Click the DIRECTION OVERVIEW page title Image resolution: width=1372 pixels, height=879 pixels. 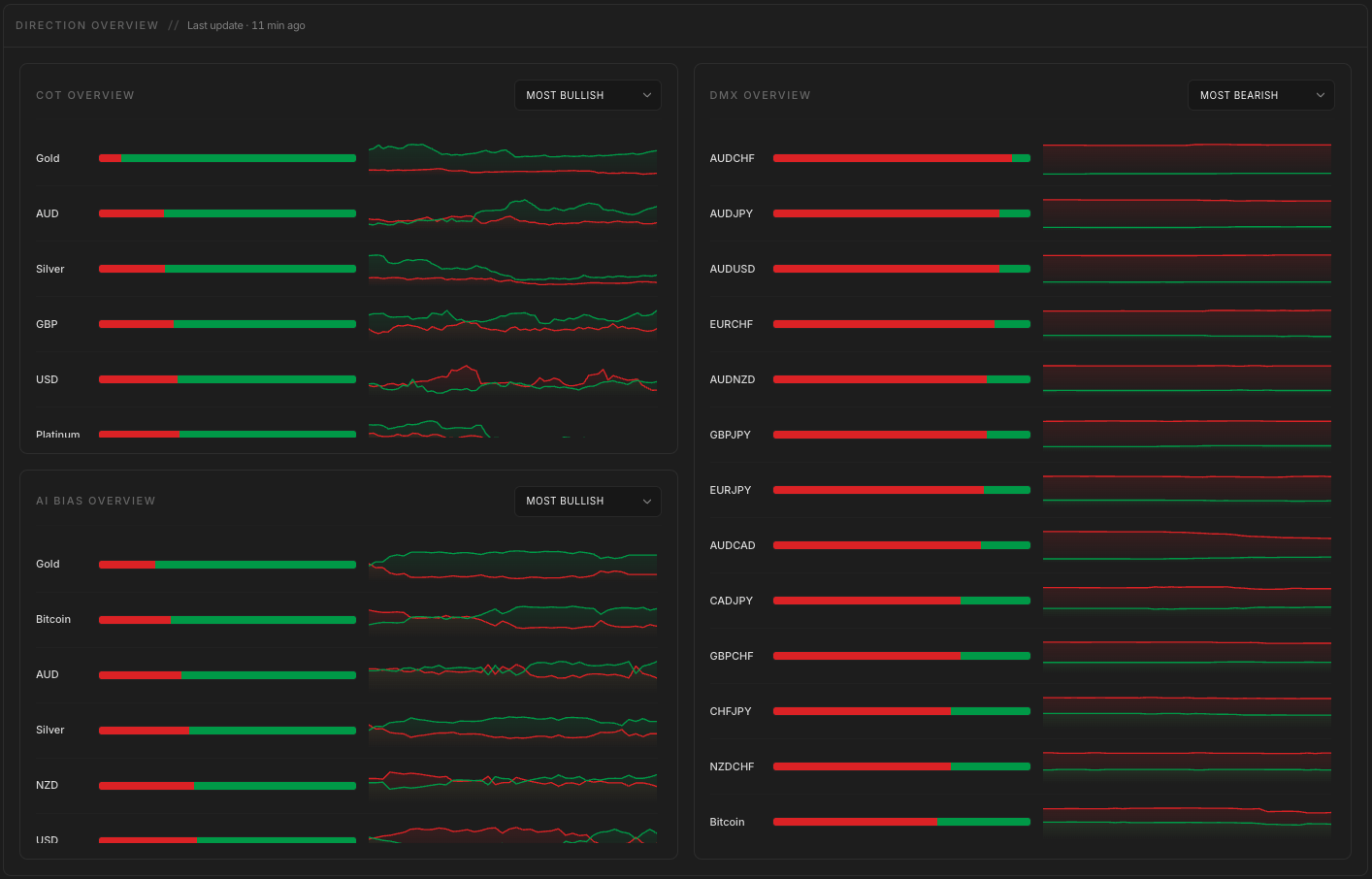(x=87, y=25)
